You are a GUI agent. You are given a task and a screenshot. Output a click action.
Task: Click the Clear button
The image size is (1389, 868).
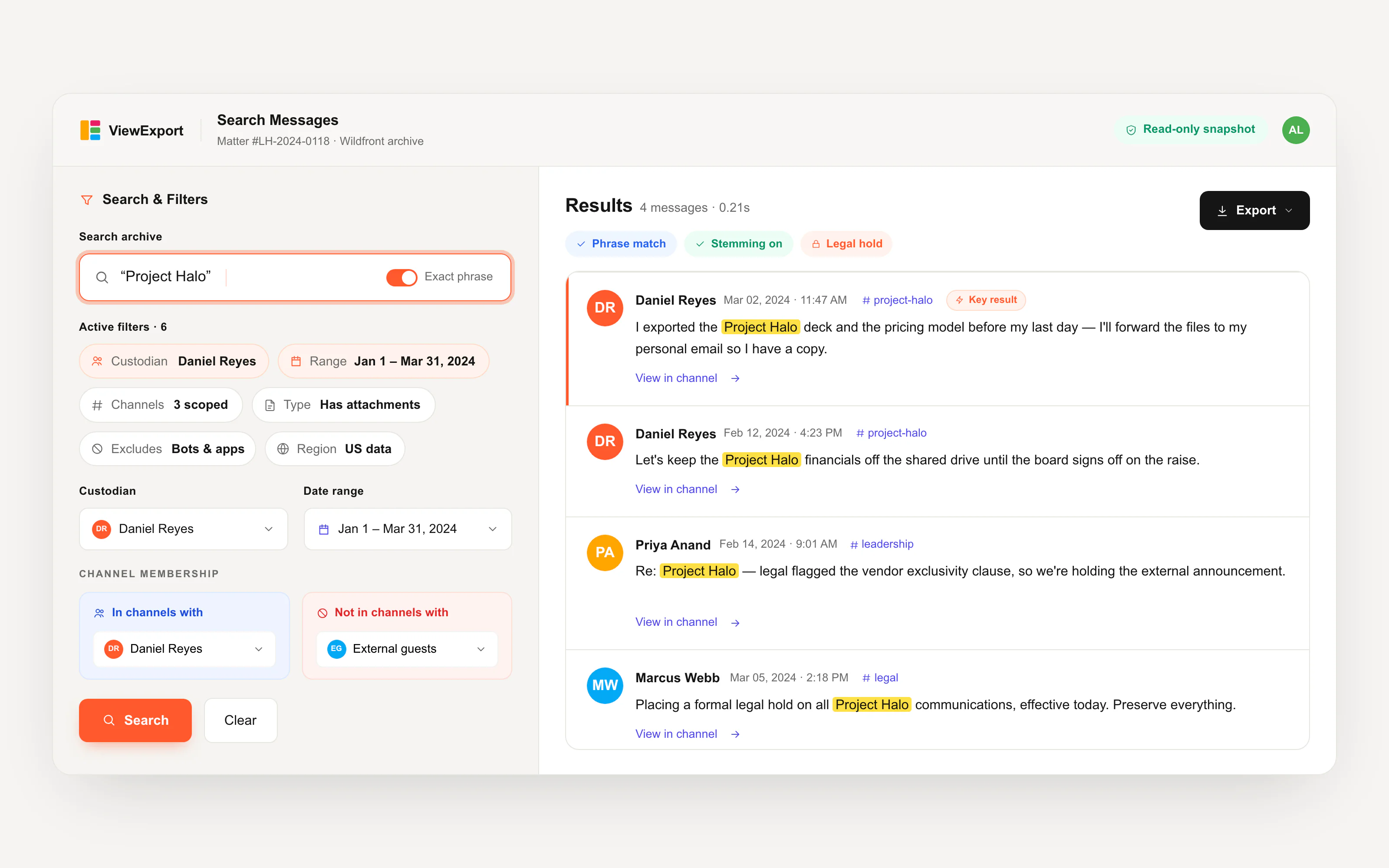pos(240,720)
